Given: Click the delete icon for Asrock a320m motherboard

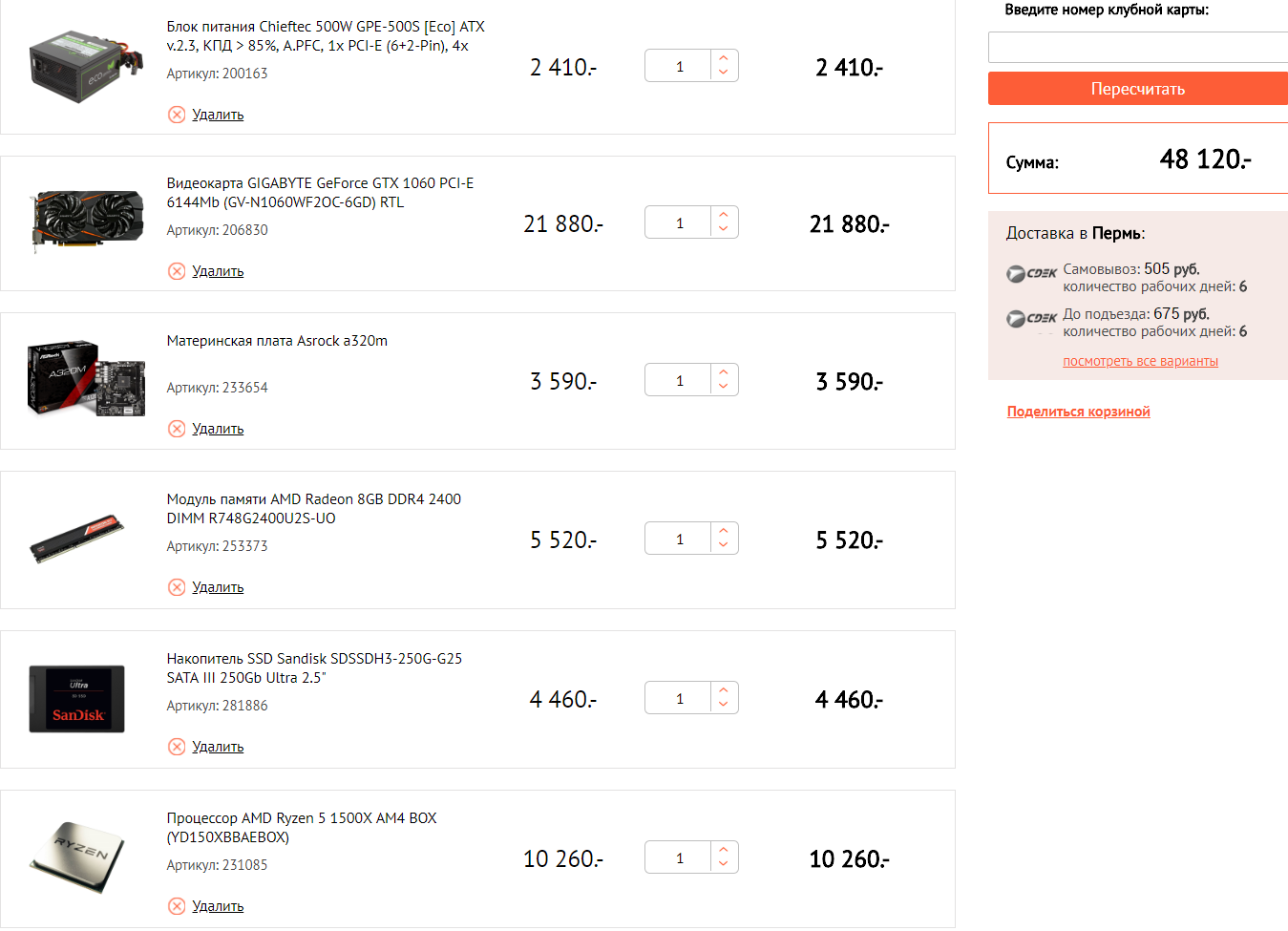Looking at the screenshot, I should pos(177,429).
